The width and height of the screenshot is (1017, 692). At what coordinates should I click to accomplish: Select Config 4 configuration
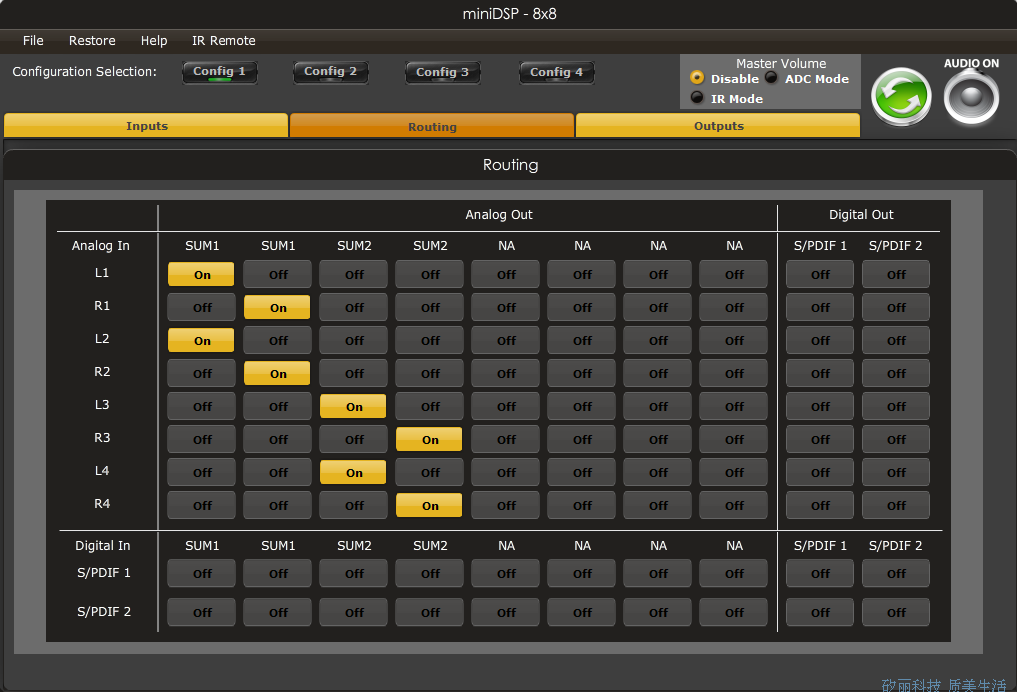(x=556, y=72)
